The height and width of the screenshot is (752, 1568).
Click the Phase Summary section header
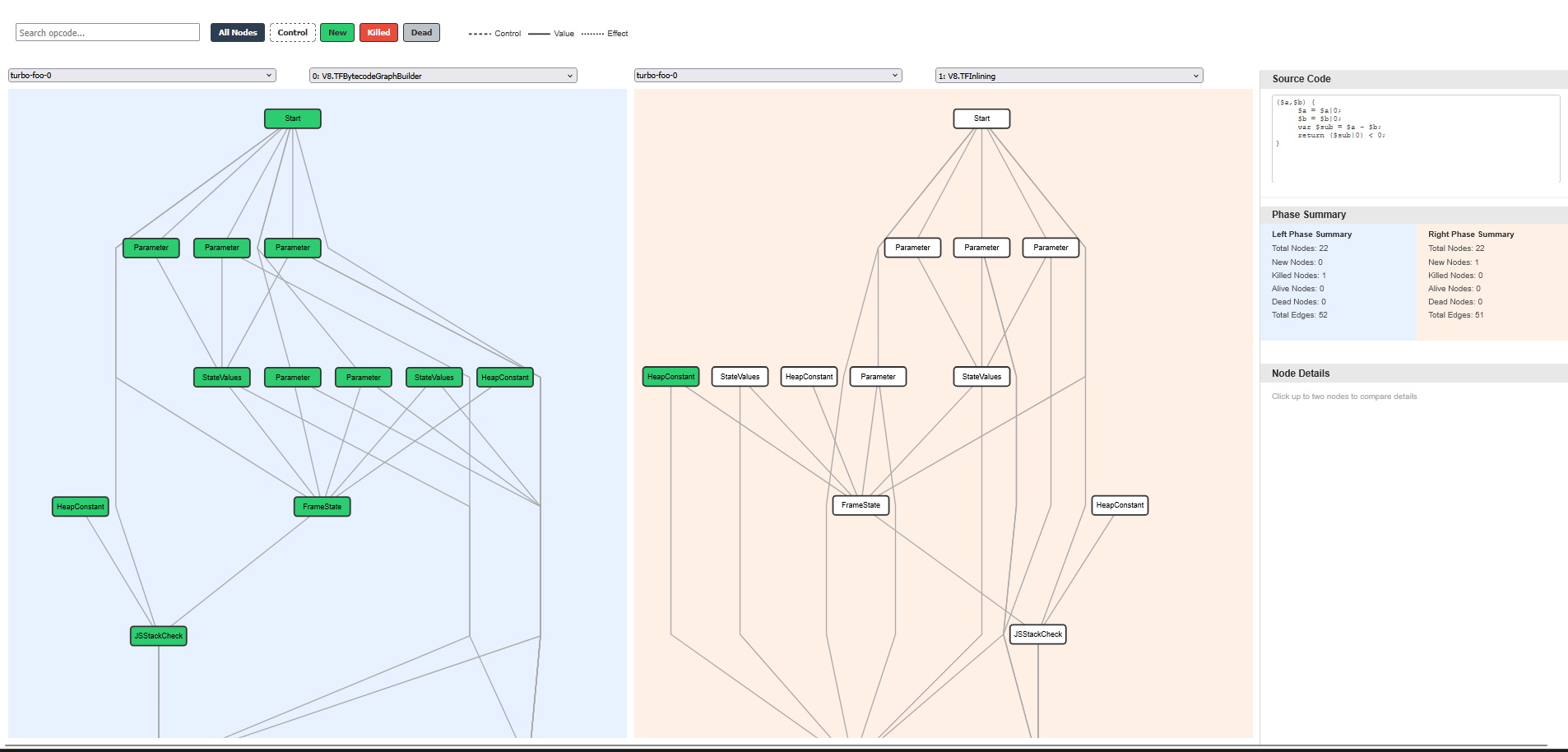1413,215
